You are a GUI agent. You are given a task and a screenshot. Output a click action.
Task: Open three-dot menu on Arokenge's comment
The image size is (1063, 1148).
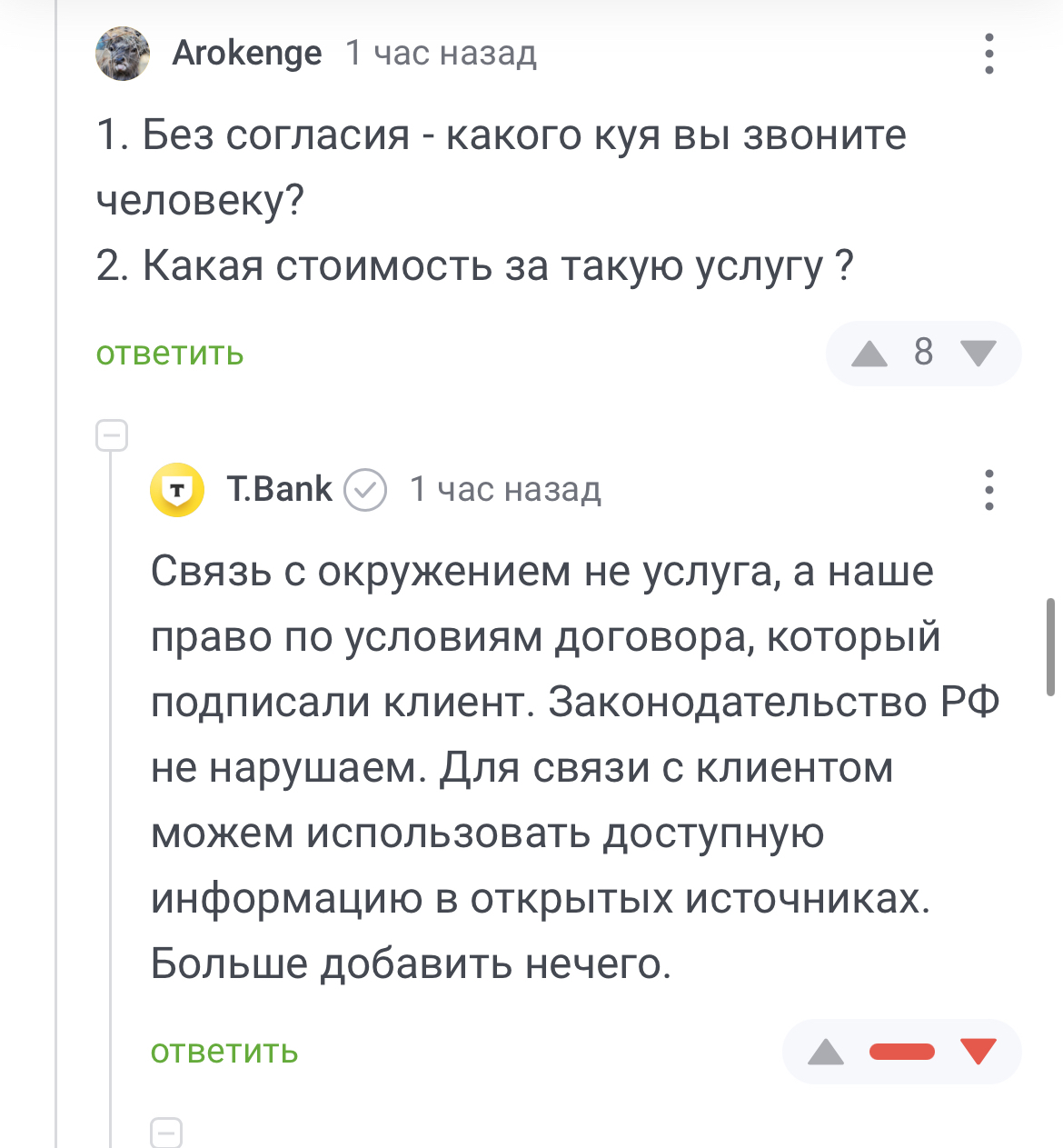coord(989,54)
